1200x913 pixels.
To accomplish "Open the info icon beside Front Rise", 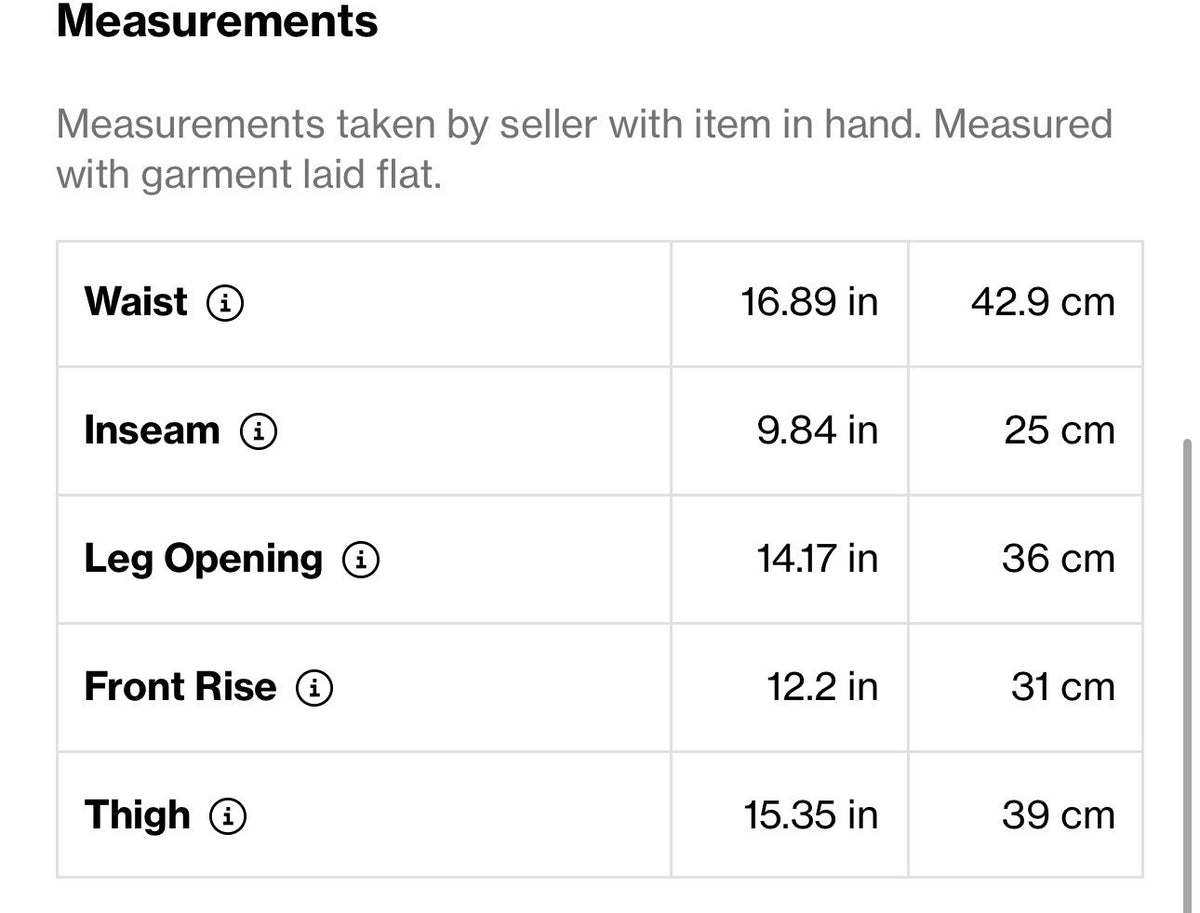I will (314, 688).
